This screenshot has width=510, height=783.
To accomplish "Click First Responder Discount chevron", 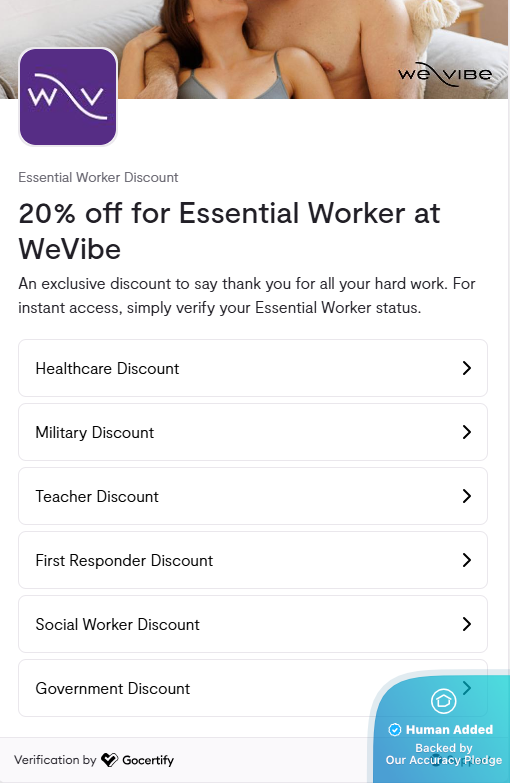I will [467, 560].
